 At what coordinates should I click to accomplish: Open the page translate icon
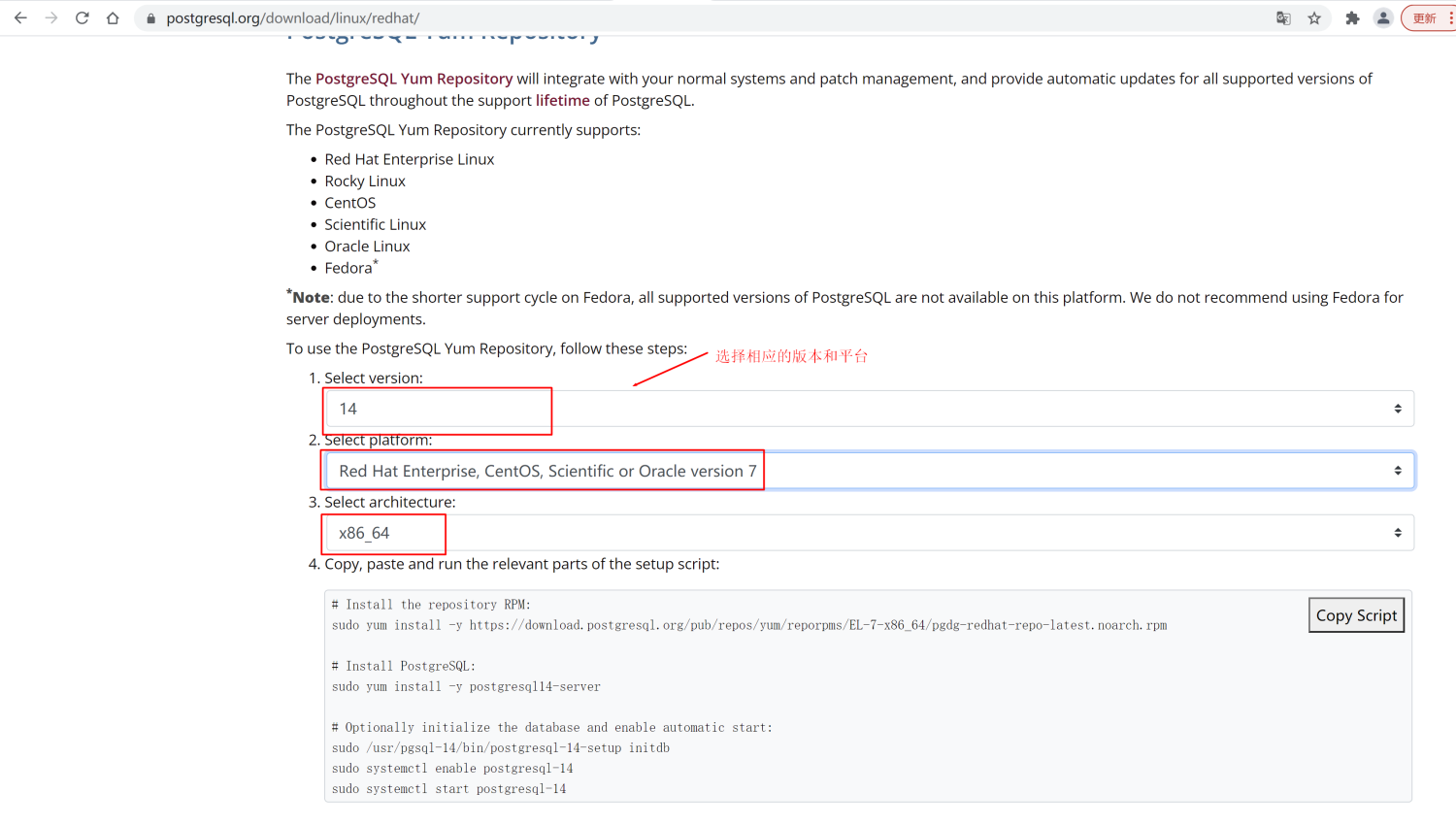coord(1283,17)
